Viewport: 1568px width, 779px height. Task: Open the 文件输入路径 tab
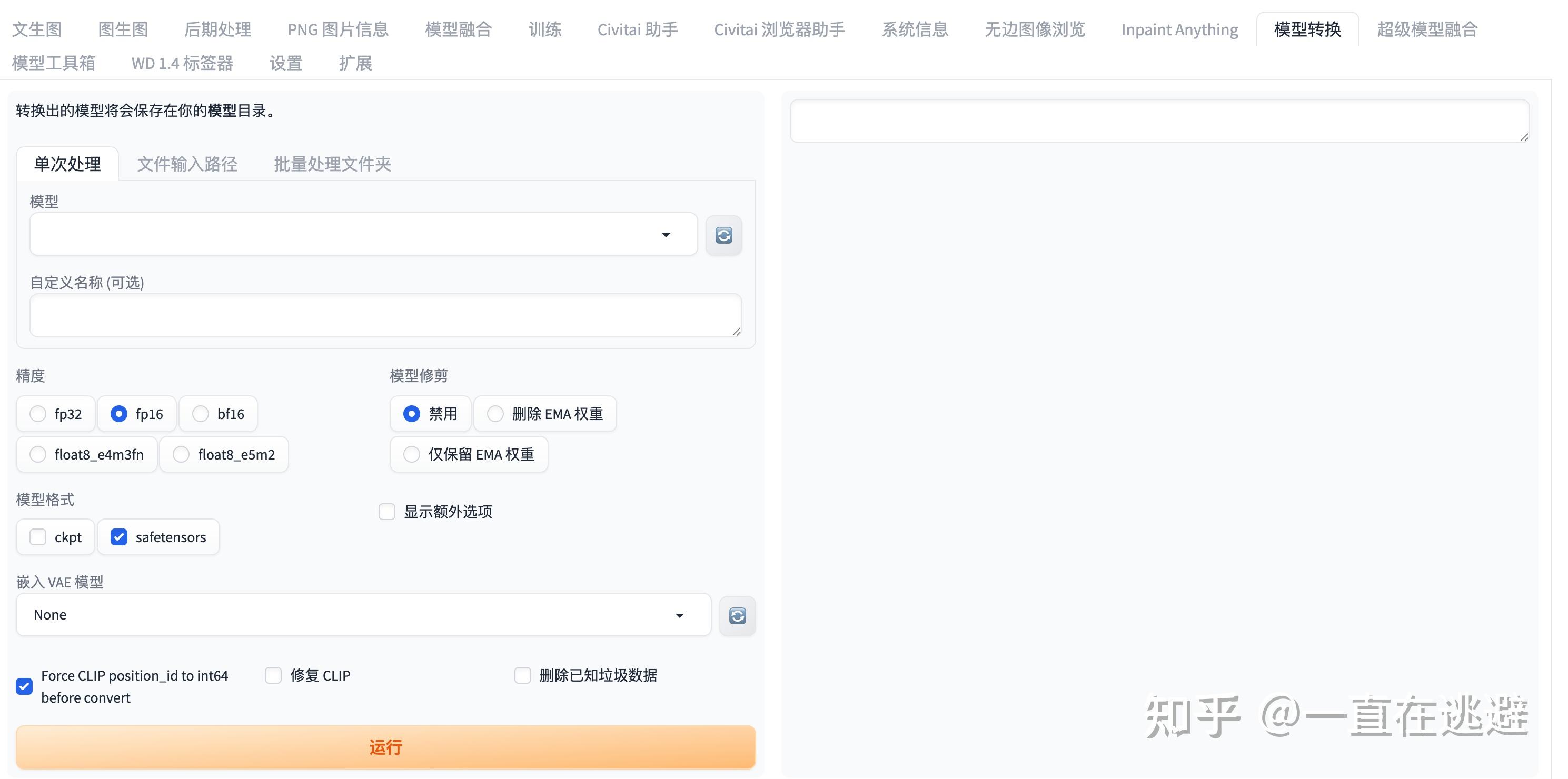(x=187, y=163)
